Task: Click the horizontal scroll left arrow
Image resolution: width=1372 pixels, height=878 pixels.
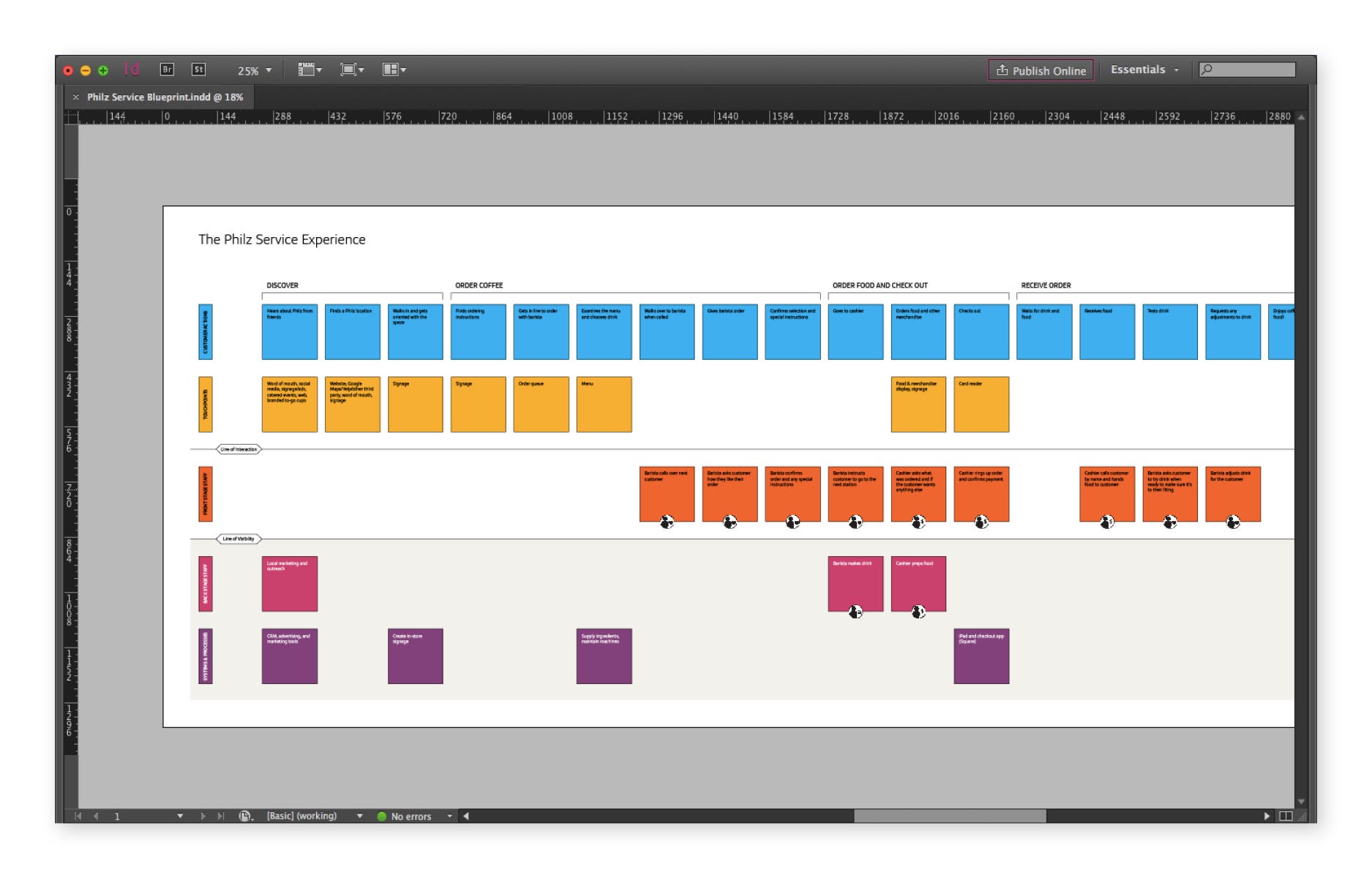Action: [466, 816]
